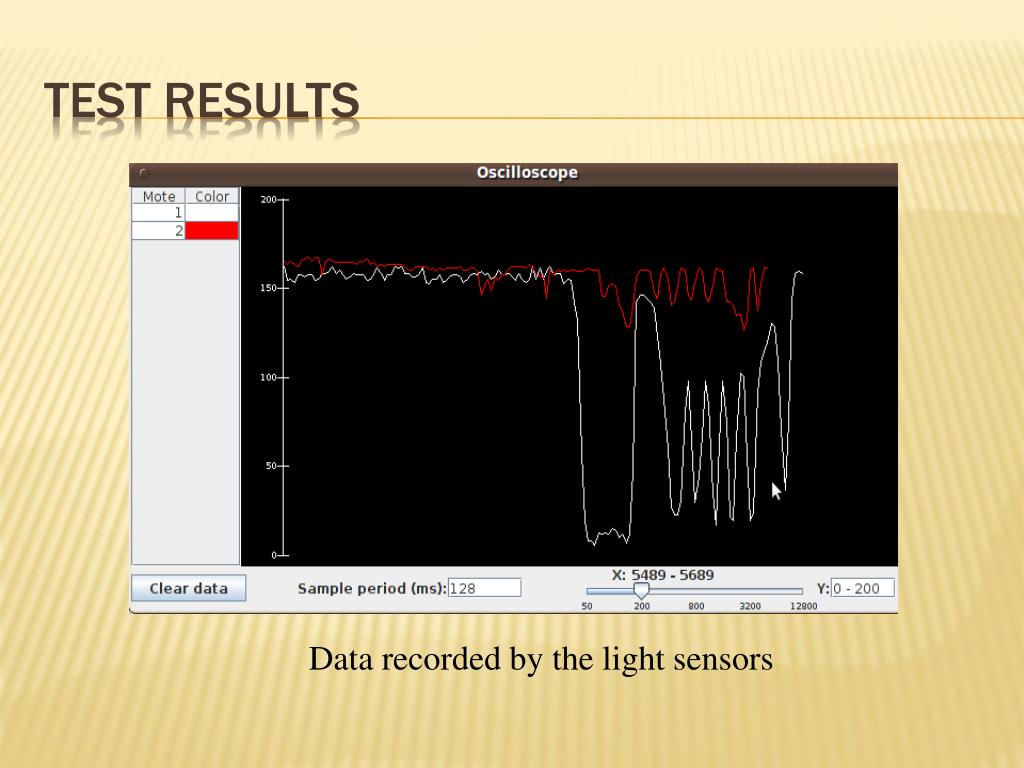Screen dimensions: 1024x768
Task: Click the Test Results slide title
Action: coord(201,101)
